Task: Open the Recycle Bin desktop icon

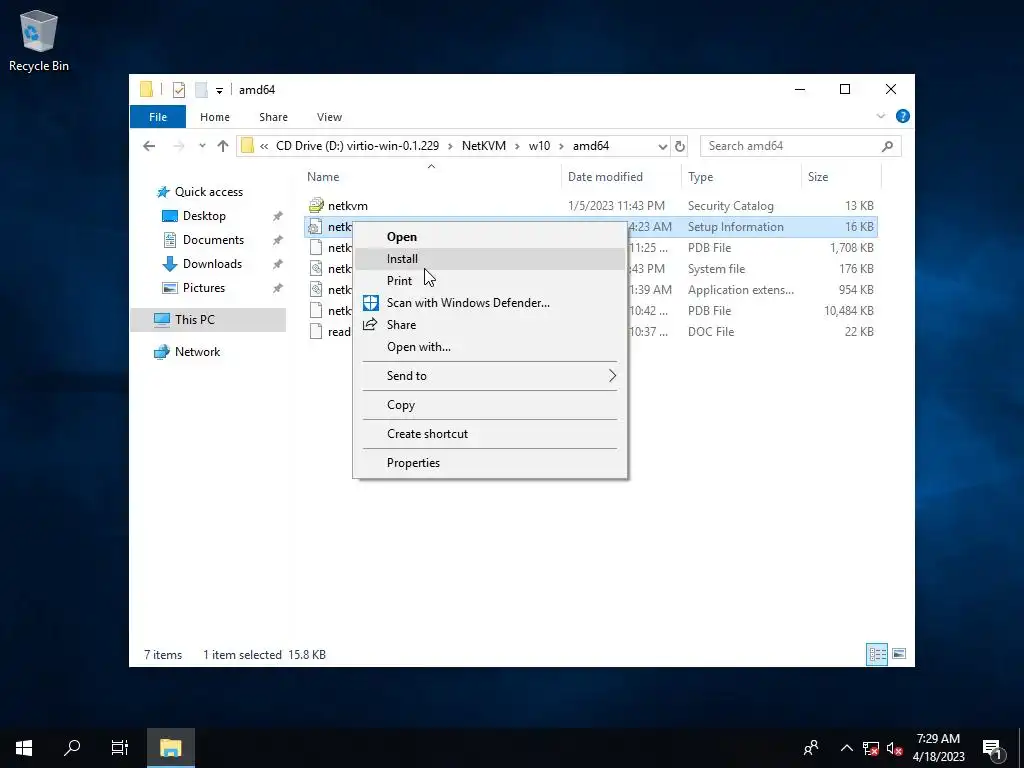Action: coord(39,40)
